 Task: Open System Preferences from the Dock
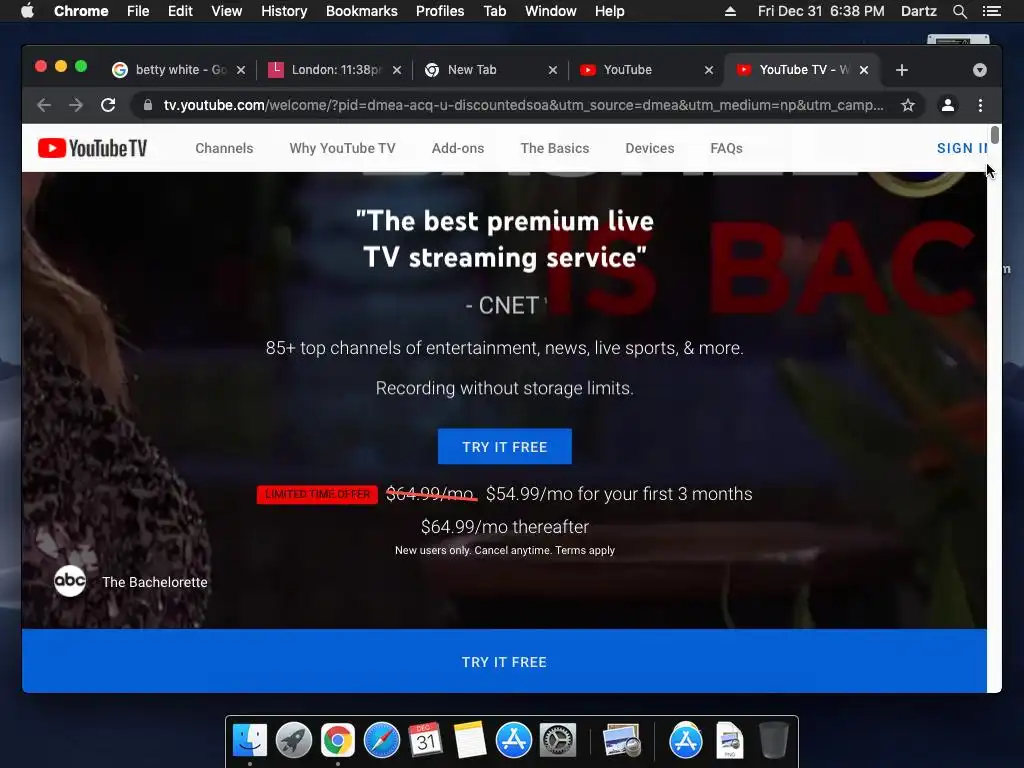point(558,740)
